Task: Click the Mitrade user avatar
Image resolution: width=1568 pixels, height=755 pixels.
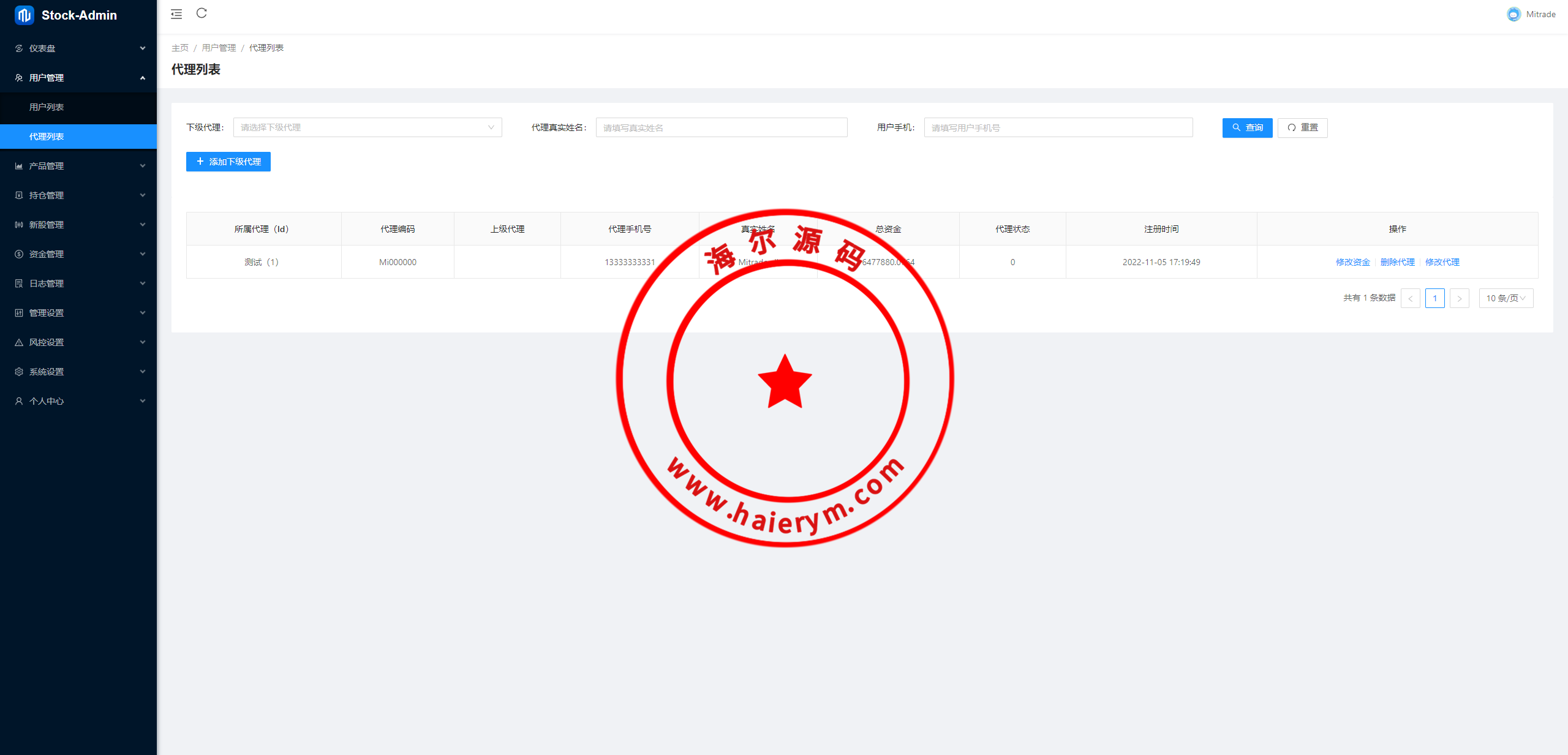Action: point(1513,14)
